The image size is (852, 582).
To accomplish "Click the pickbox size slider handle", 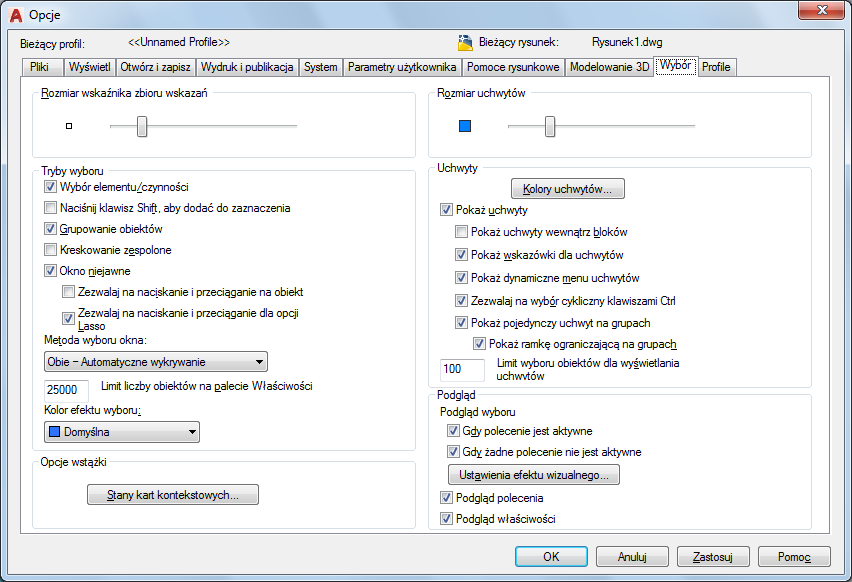I will (x=142, y=126).
